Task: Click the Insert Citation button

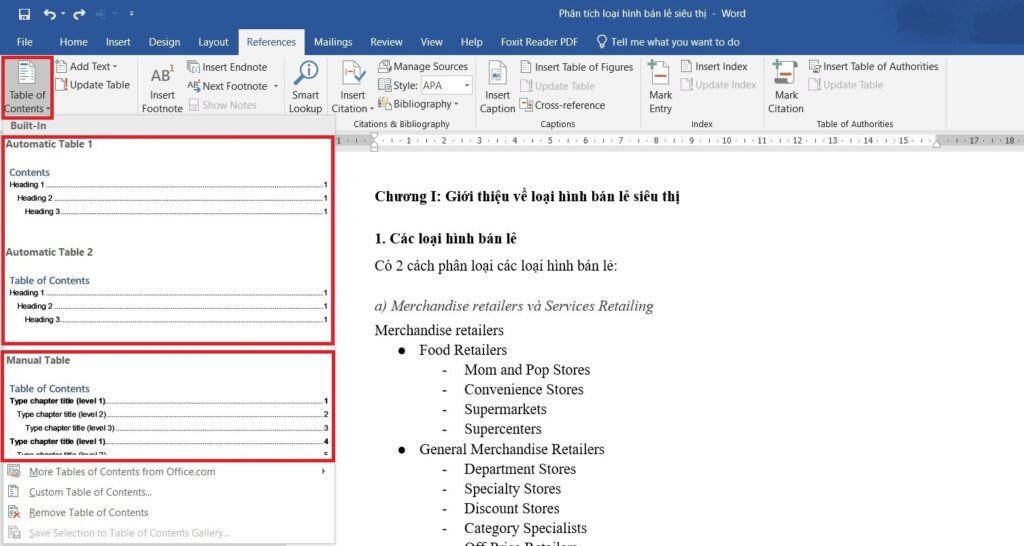Action: click(x=353, y=88)
